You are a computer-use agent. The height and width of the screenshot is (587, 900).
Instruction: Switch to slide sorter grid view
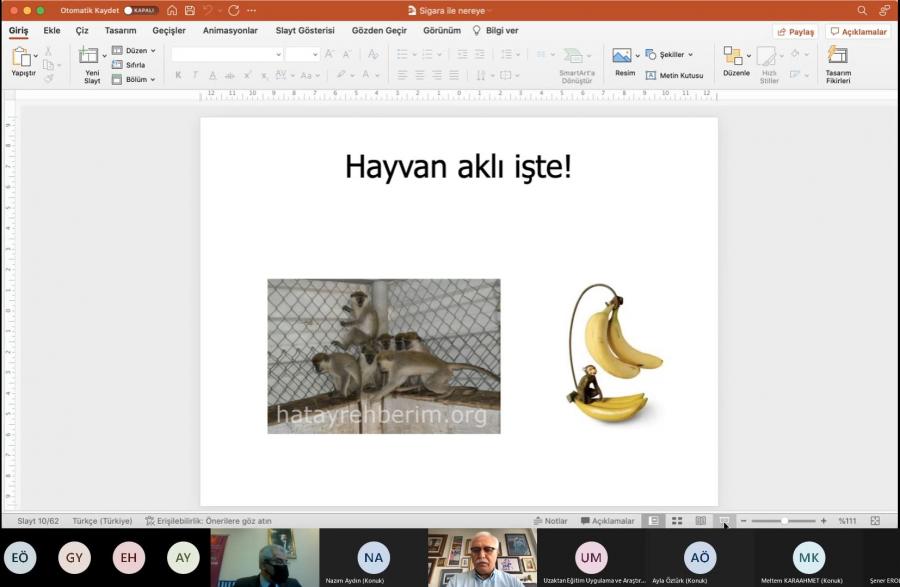click(x=677, y=521)
